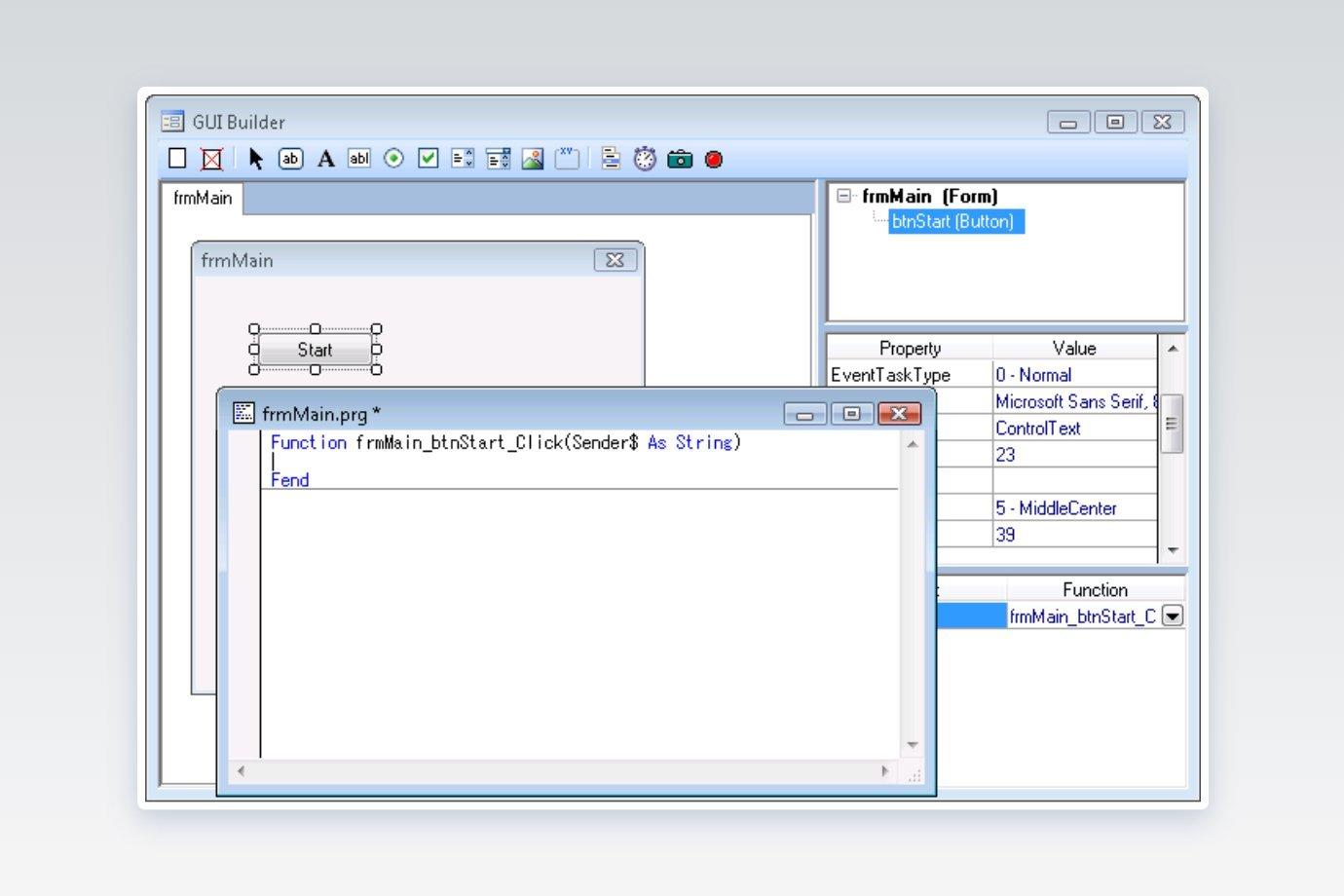Maximize the frmMain.prg editor window
The width and height of the screenshot is (1344, 896).
[851, 414]
